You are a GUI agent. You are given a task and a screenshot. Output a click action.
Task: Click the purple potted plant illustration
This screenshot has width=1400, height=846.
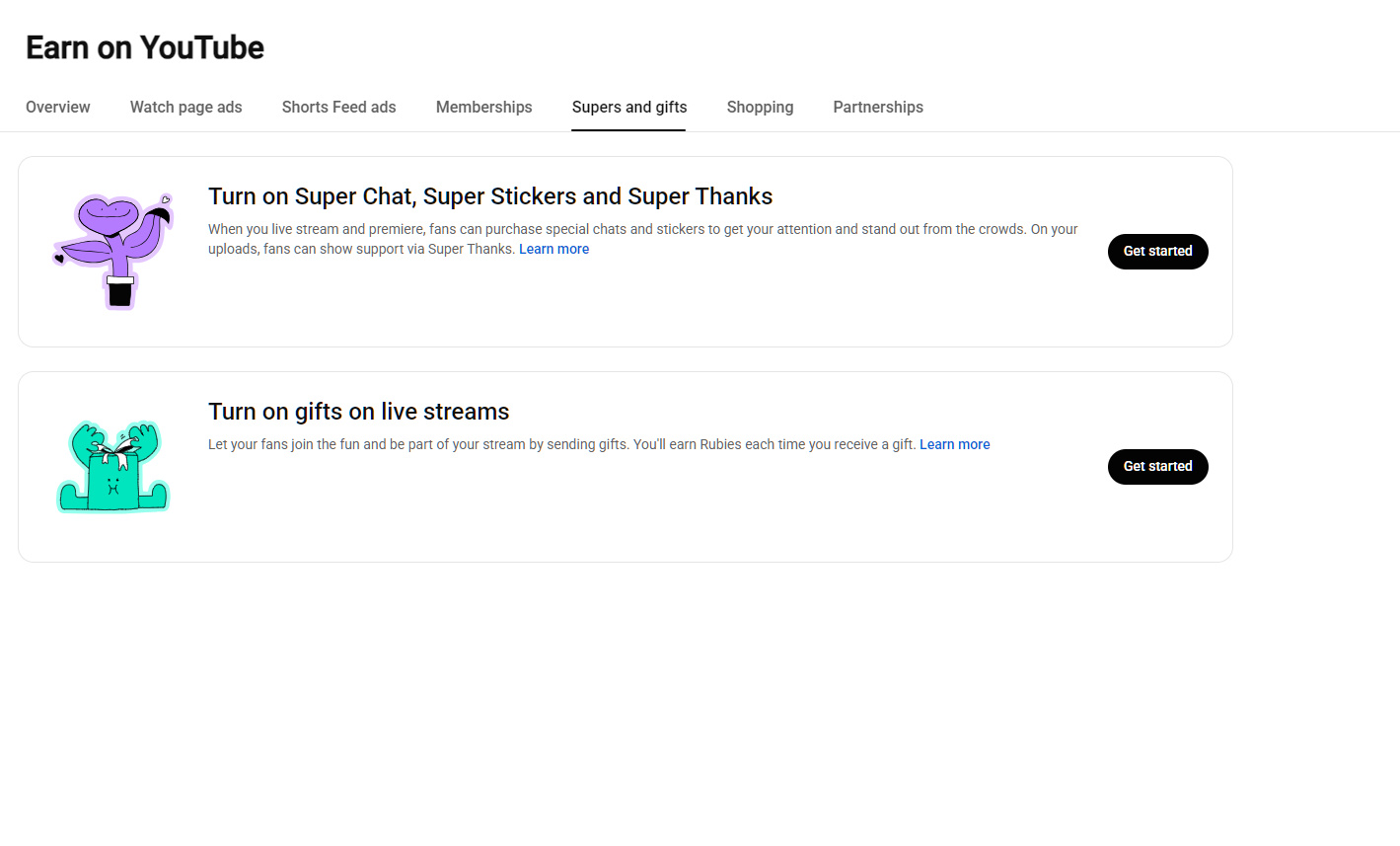(x=113, y=252)
